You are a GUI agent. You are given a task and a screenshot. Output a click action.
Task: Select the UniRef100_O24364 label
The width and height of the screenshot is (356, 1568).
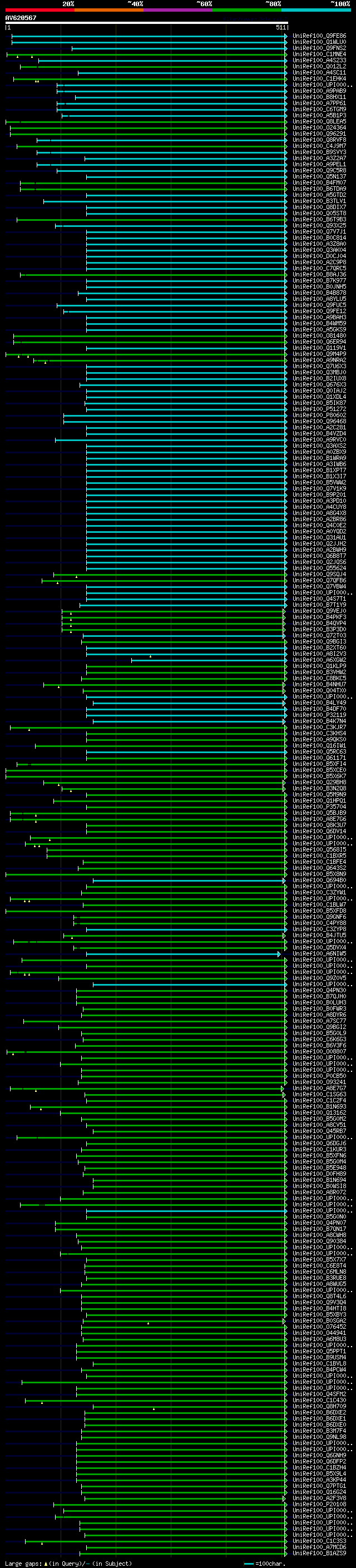tap(319, 128)
